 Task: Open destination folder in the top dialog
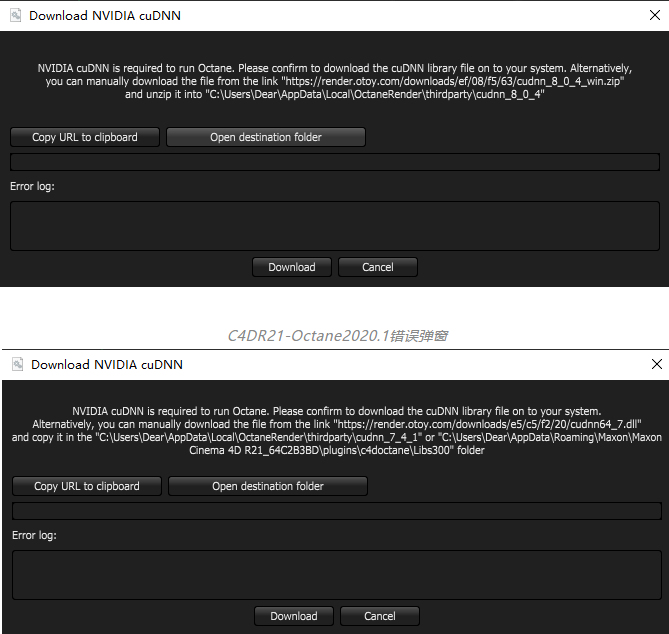coord(266,137)
